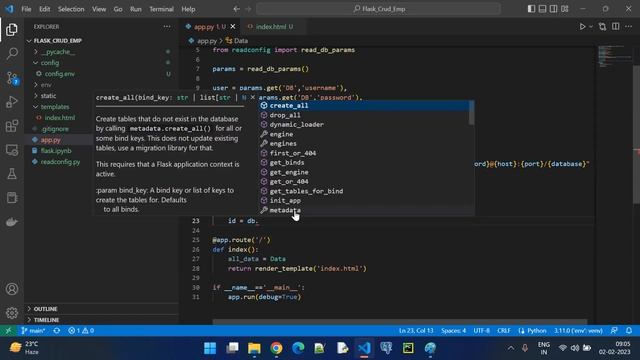Click the Flask_Crud_Emp command center search box
The width and height of the screenshot is (640, 360).
pyautogui.click(x=378, y=9)
